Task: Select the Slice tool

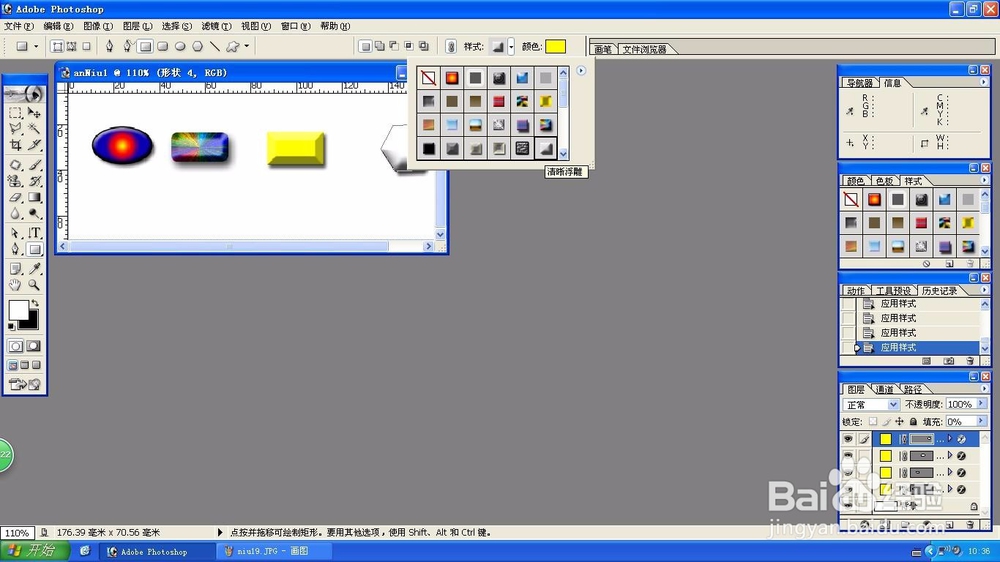Action: (x=34, y=145)
